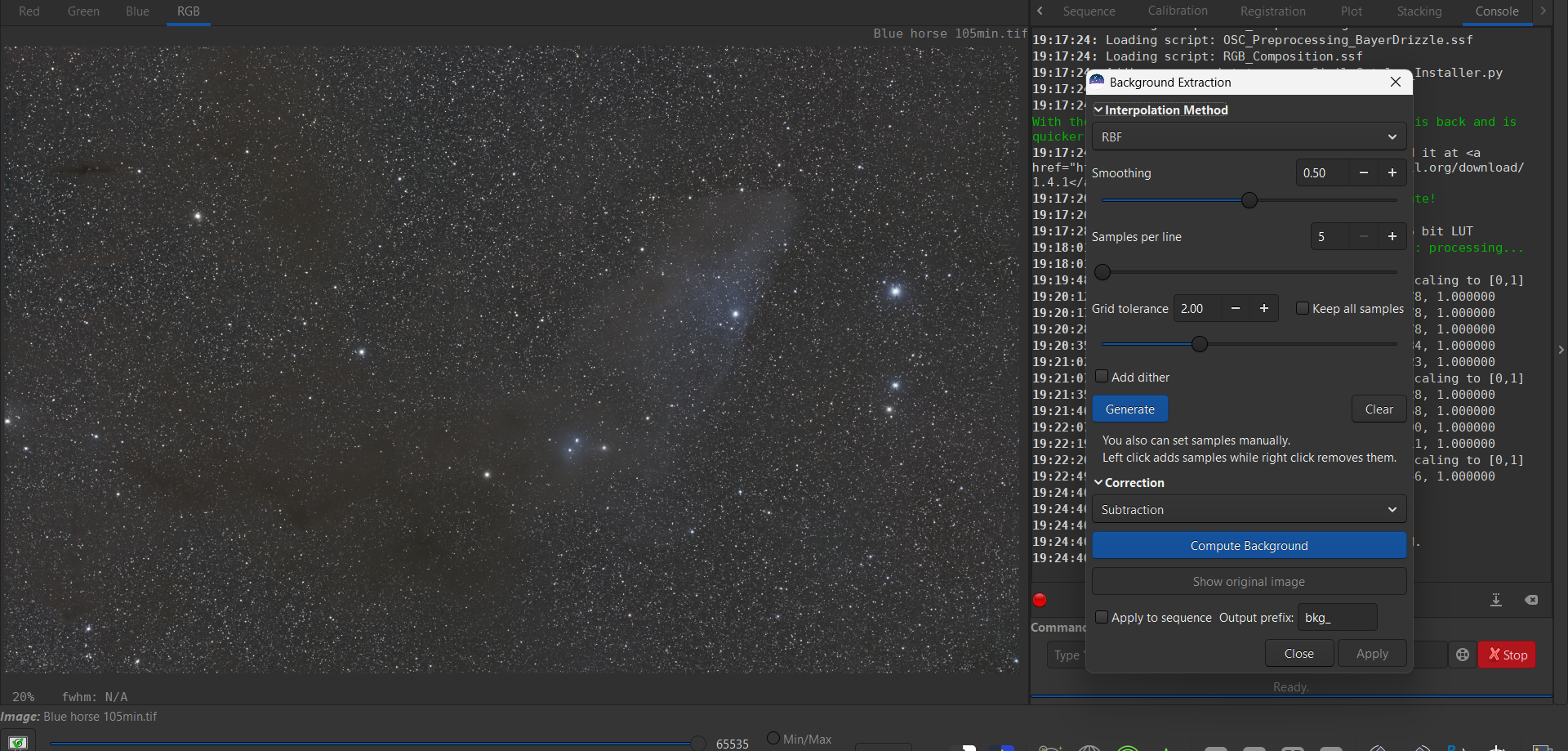Click the Close button in the dialog
The width and height of the screenshot is (1568, 751).
[1299, 653]
